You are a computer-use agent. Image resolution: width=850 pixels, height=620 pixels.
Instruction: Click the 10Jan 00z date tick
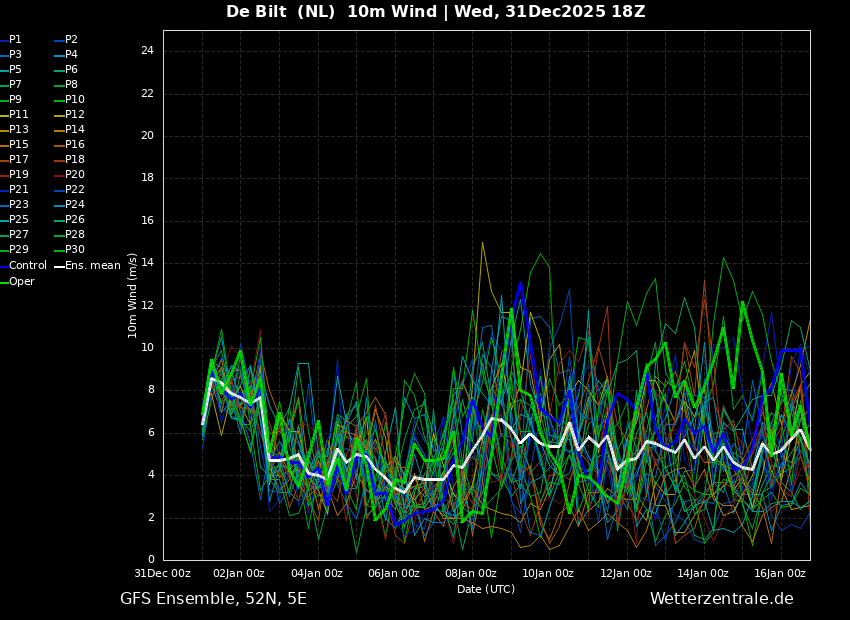(549, 573)
